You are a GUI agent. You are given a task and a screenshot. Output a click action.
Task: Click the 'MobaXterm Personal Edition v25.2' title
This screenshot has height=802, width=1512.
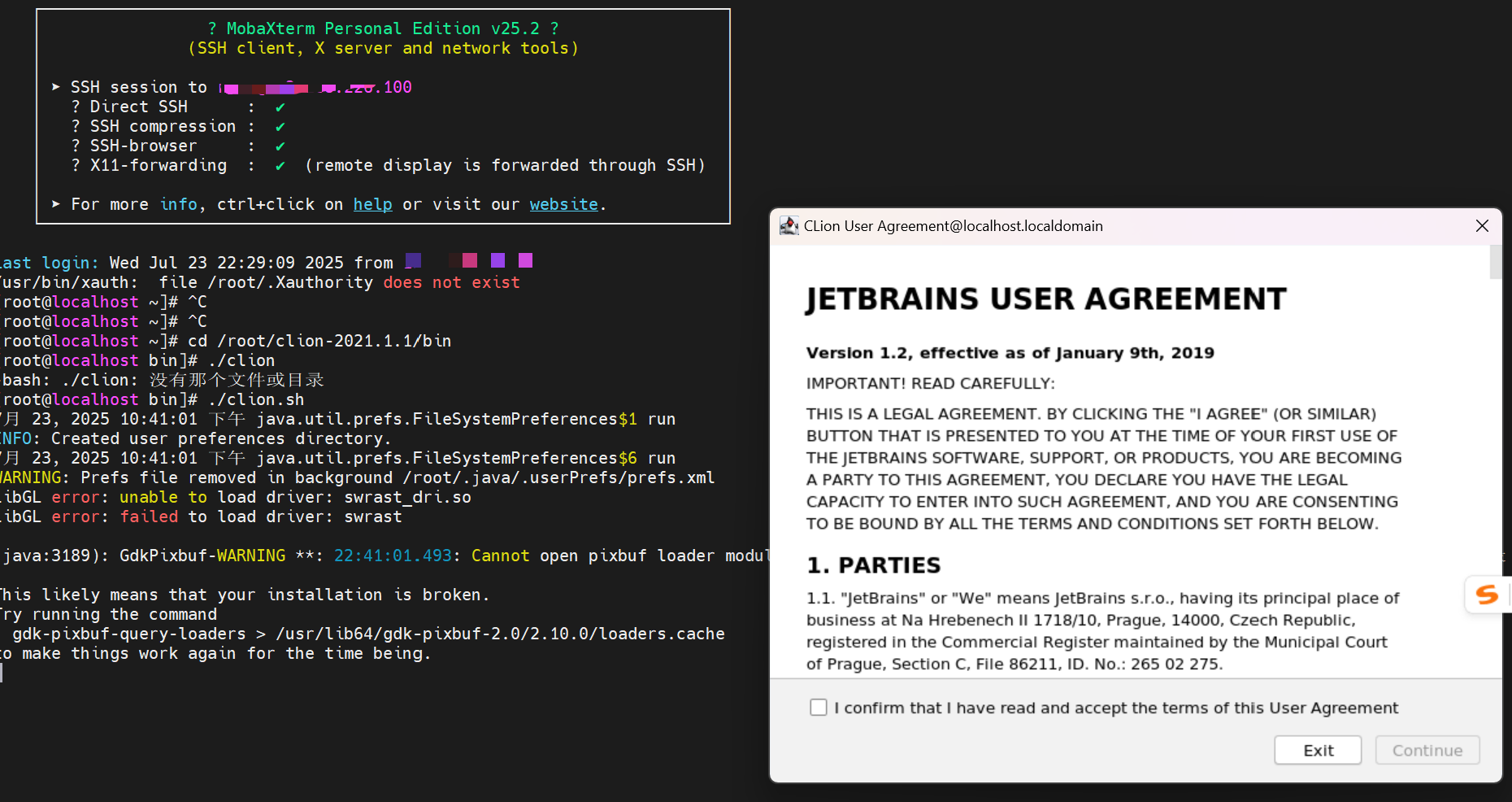point(383,28)
